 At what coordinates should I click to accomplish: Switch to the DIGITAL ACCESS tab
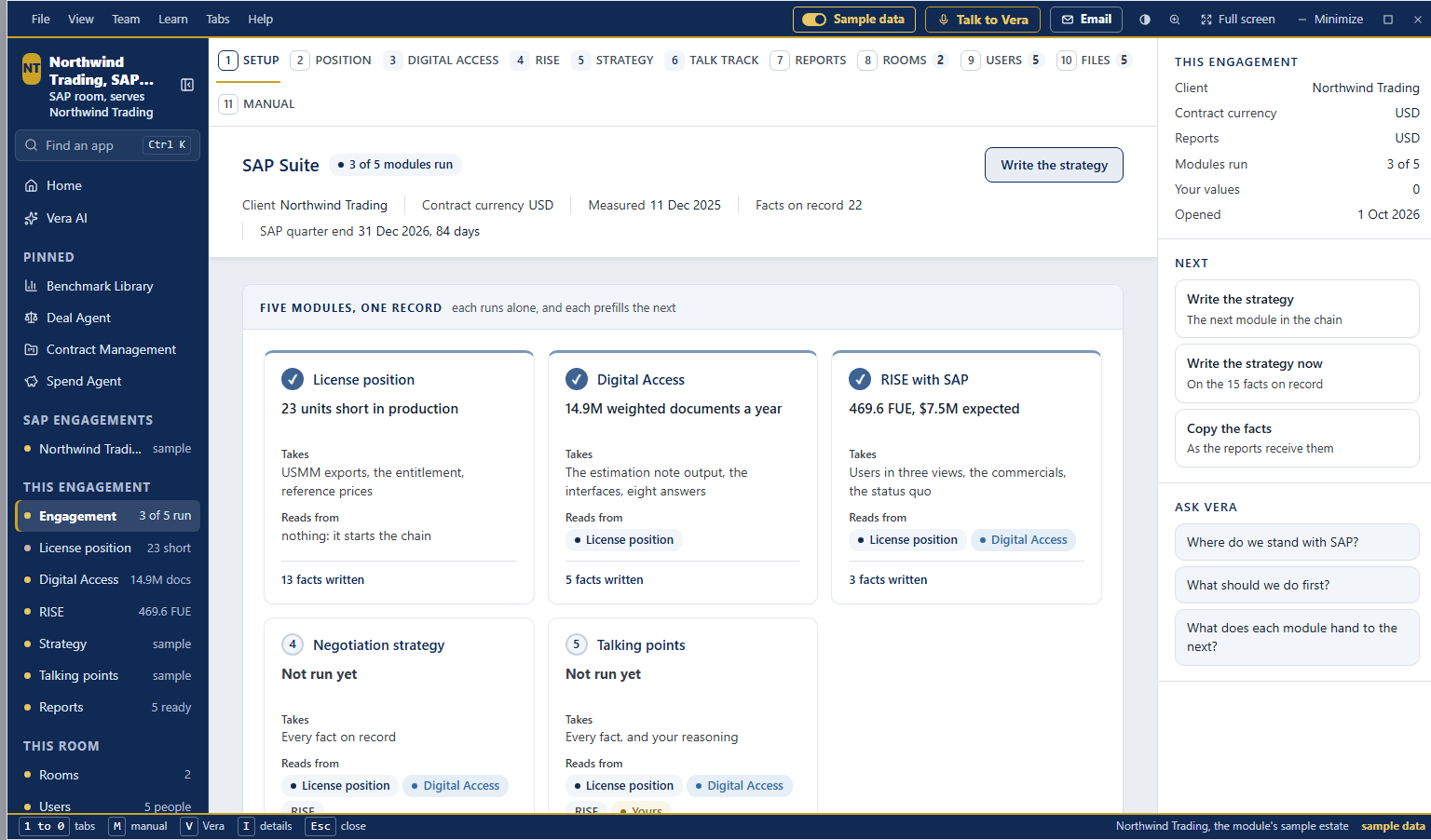443,61
